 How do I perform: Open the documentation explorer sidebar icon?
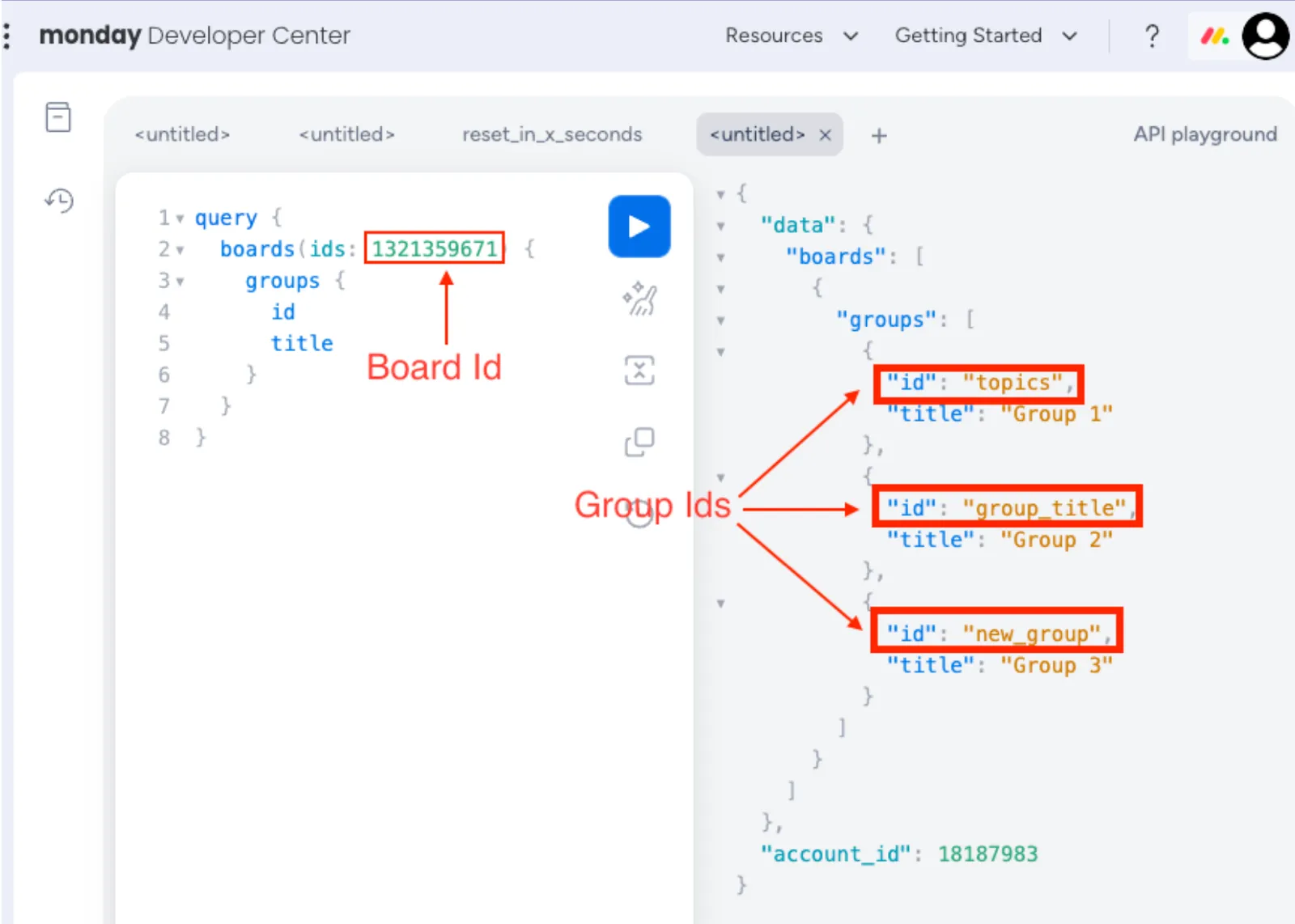tap(58, 117)
